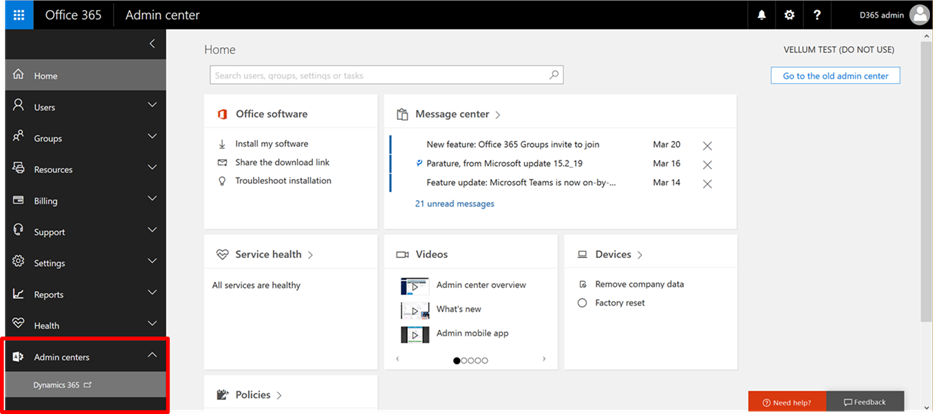Viewport: 933px width, 414px height.
Task: Expand the Groups chevron
Action: click(152, 136)
